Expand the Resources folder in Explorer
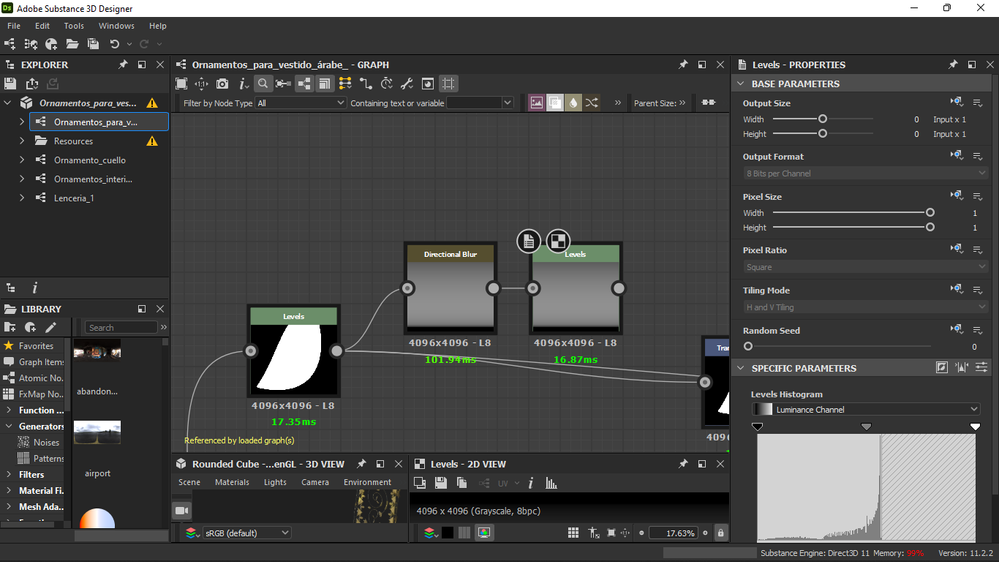The height and width of the screenshot is (562, 999). [22, 141]
